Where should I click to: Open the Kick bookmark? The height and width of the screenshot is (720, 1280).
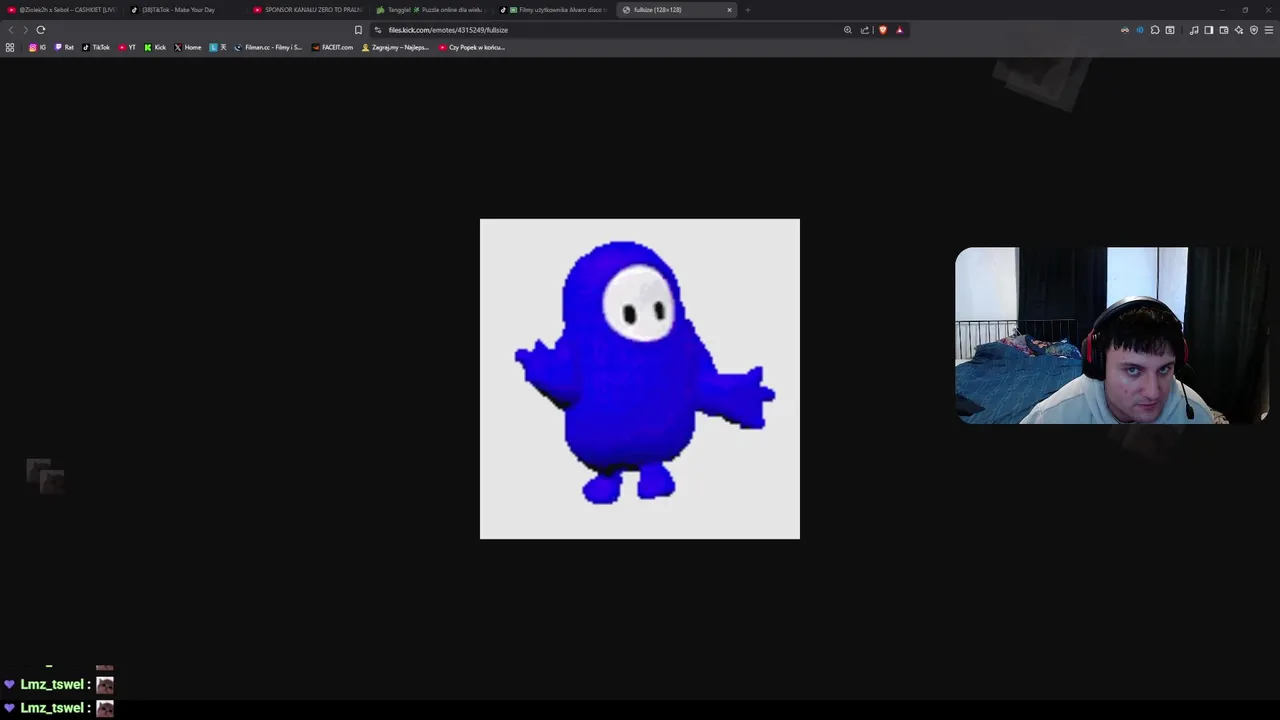click(155, 47)
